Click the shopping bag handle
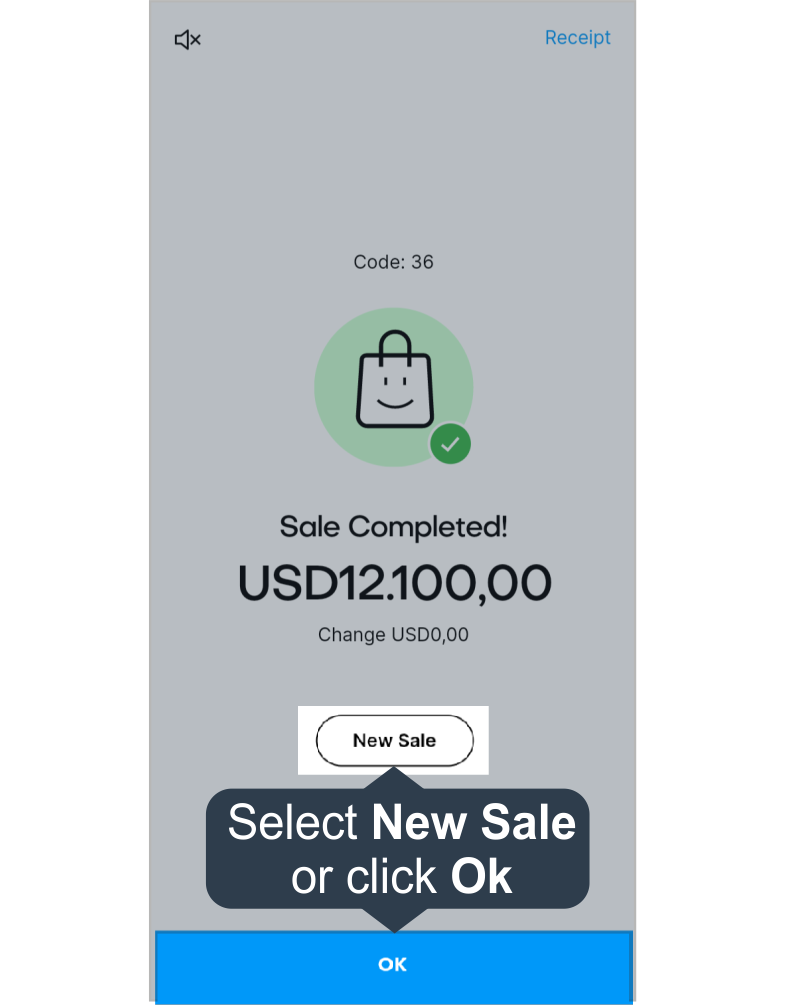This screenshot has height=1005, width=790. (x=395, y=347)
